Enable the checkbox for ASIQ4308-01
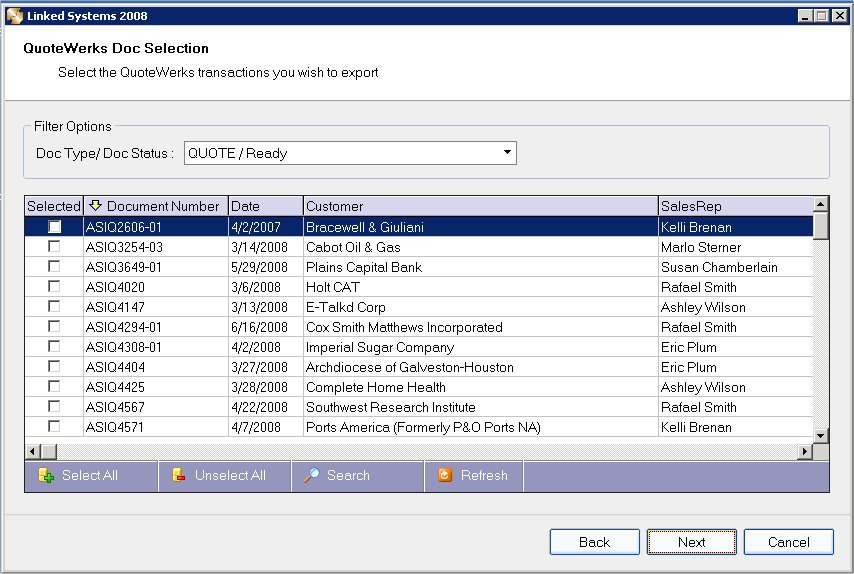Viewport: 854px width, 574px height. pyautogui.click(x=54, y=346)
